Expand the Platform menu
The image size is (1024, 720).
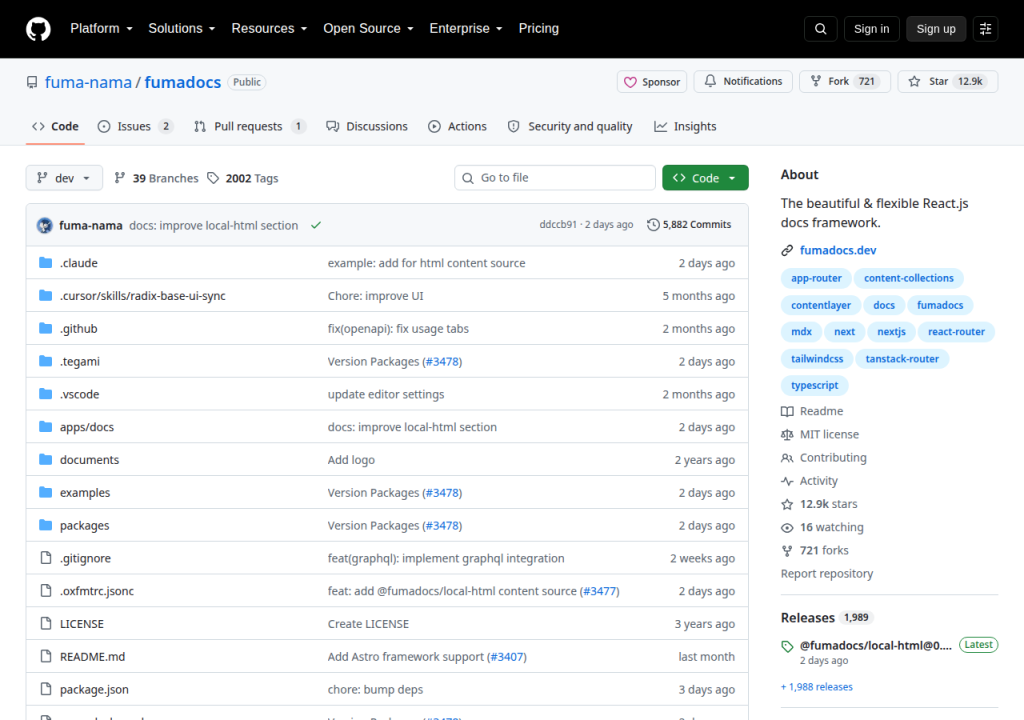[101, 29]
